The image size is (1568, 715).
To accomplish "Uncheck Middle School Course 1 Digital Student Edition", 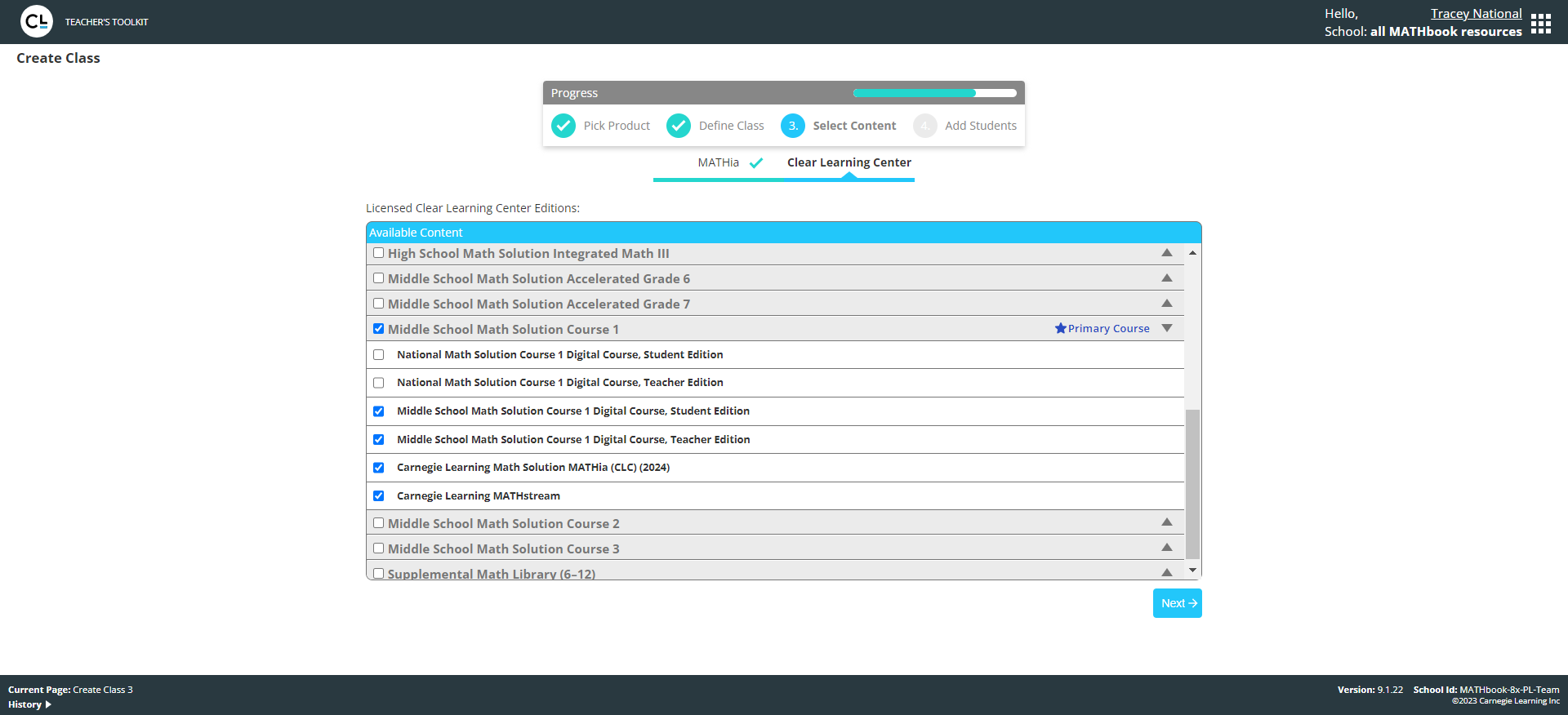I will pyautogui.click(x=379, y=411).
